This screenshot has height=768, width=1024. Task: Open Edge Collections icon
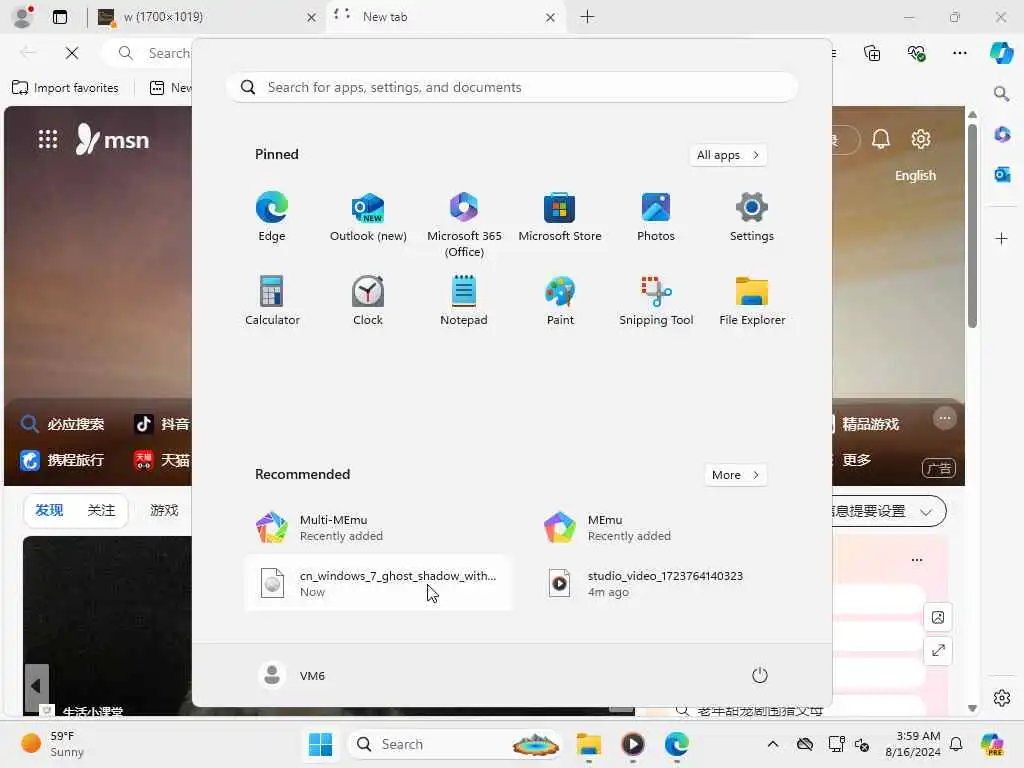click(x=872, y=53)
